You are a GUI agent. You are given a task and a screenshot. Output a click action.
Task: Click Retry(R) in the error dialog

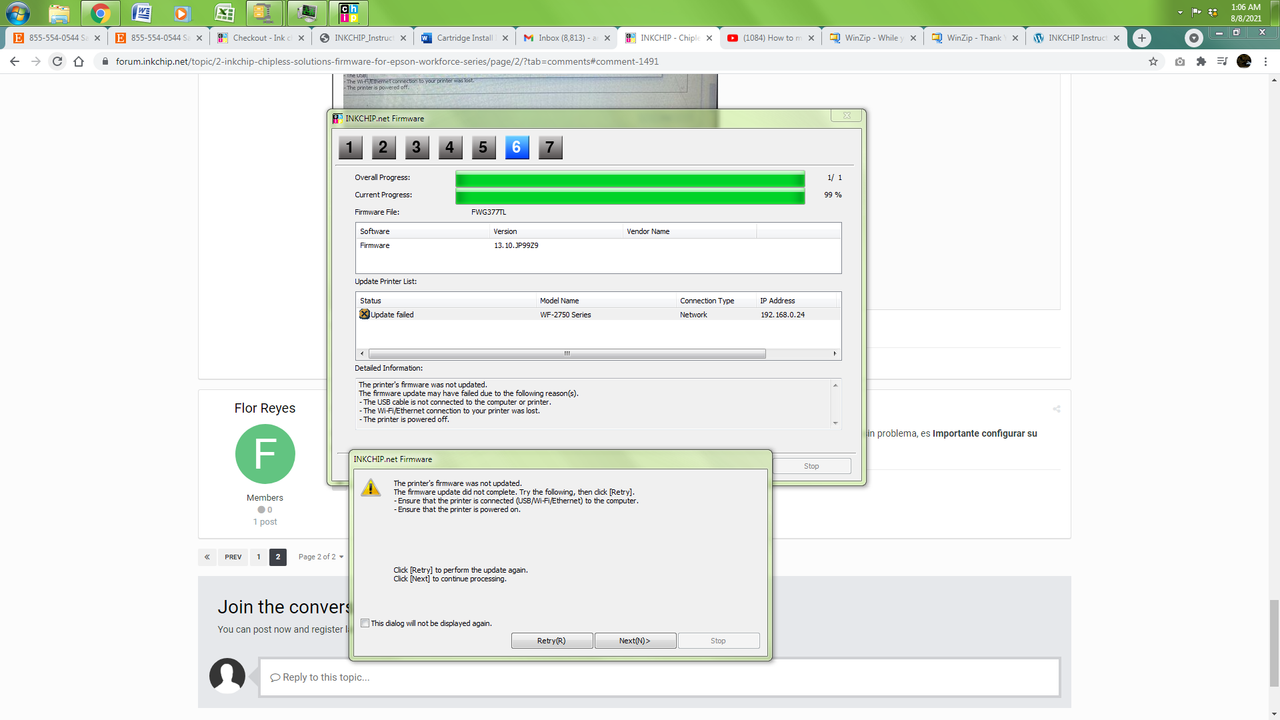click(552, 641)
